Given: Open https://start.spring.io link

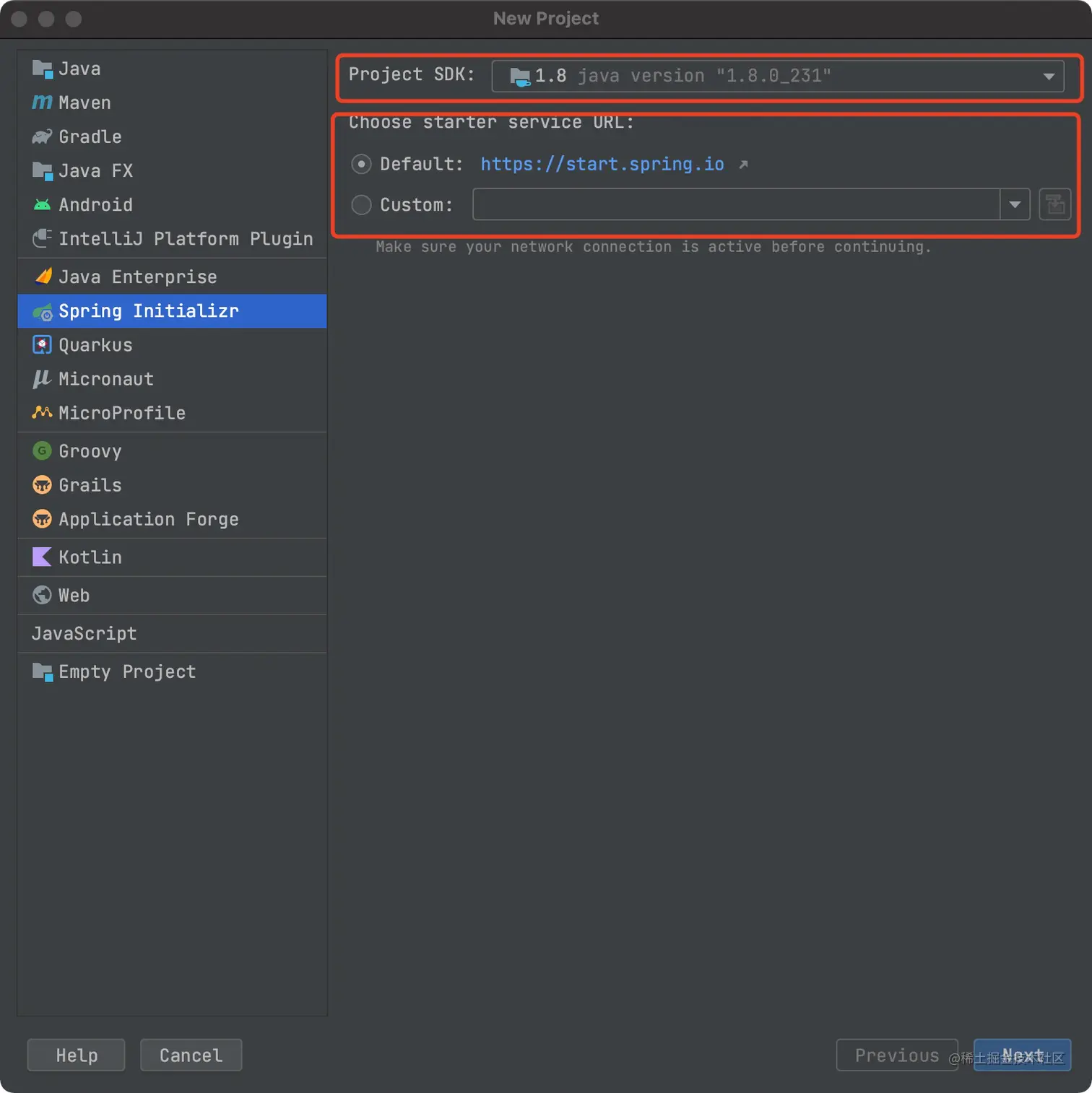Looking at the screenshot, I should click(x=602, y=164).
